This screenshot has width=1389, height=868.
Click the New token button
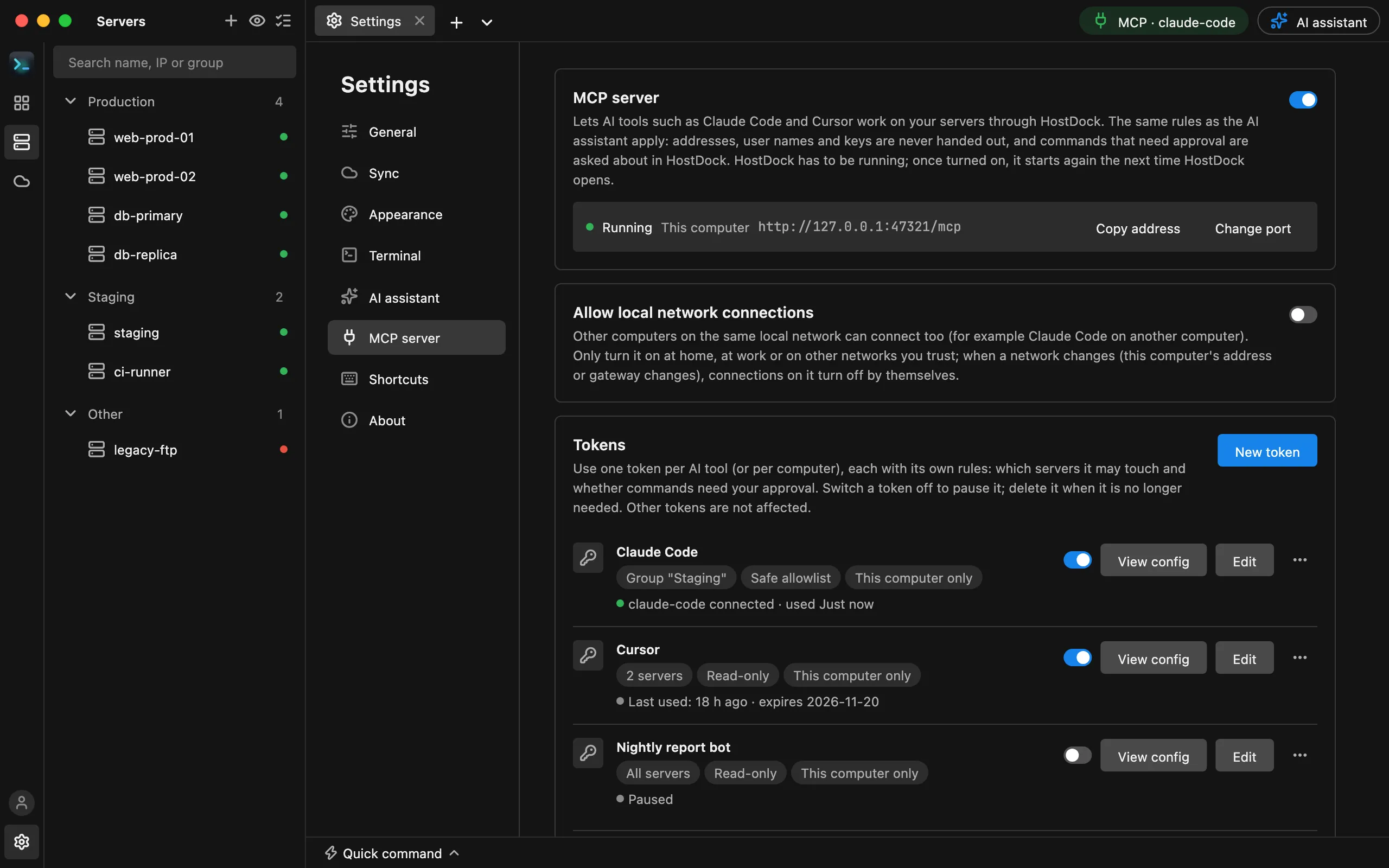(1267, 451)
